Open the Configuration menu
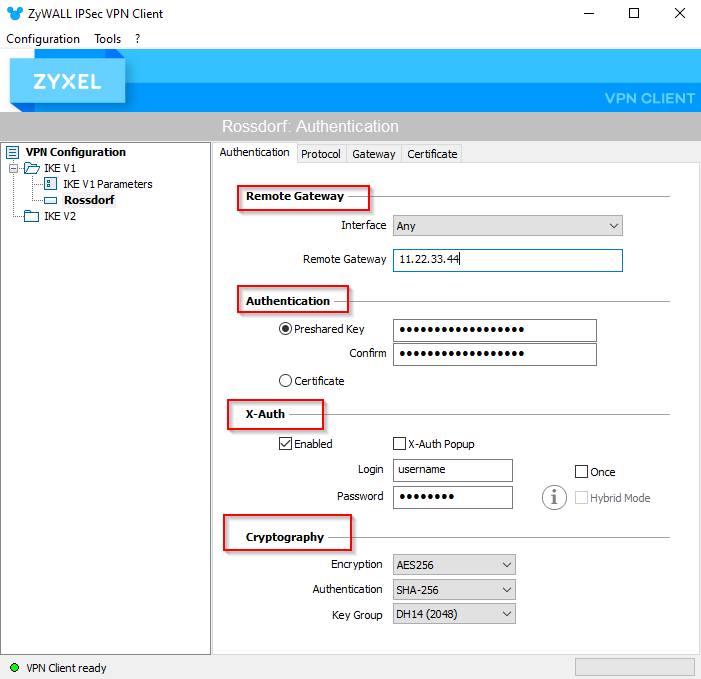The height and width of the screenshot is (679, 701). tap(43, 39)
